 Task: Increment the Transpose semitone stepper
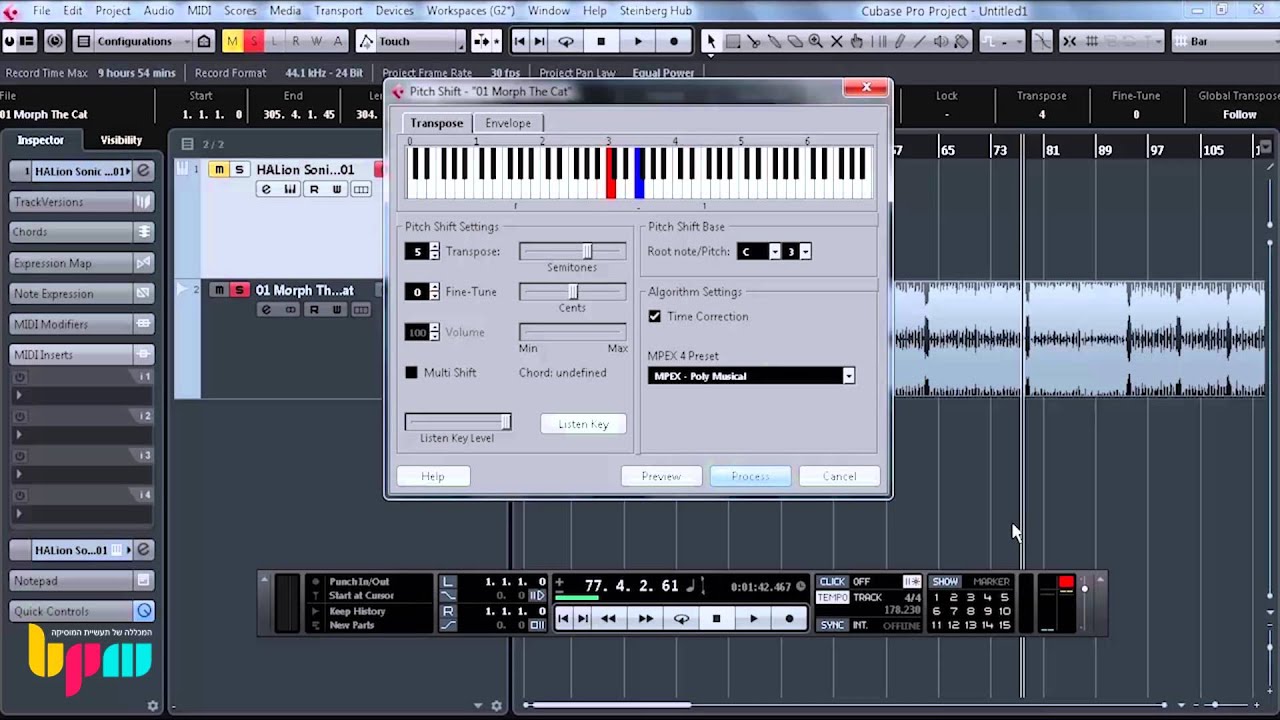[x=434, y=247]
